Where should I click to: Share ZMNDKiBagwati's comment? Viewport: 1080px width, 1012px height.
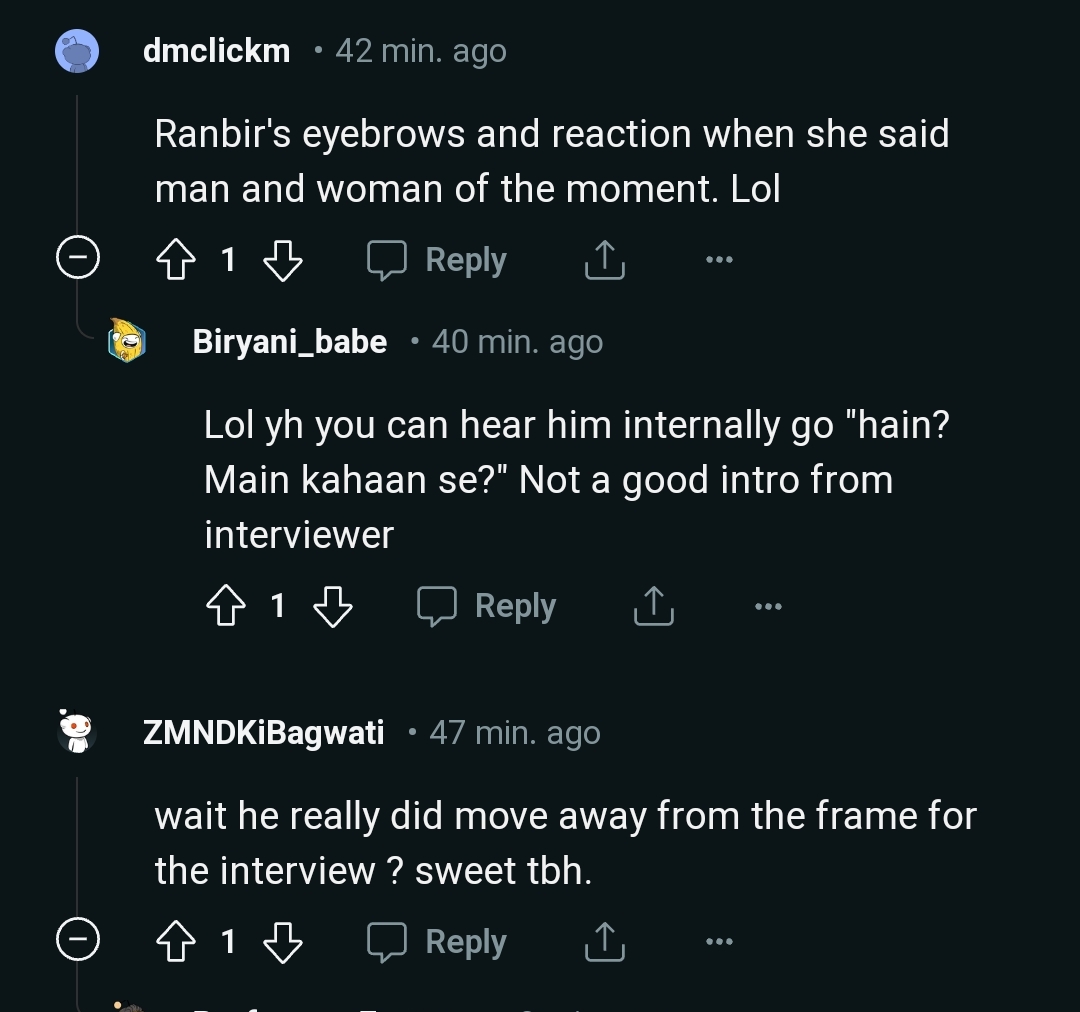pyautogui.click(x=603, y=942)
